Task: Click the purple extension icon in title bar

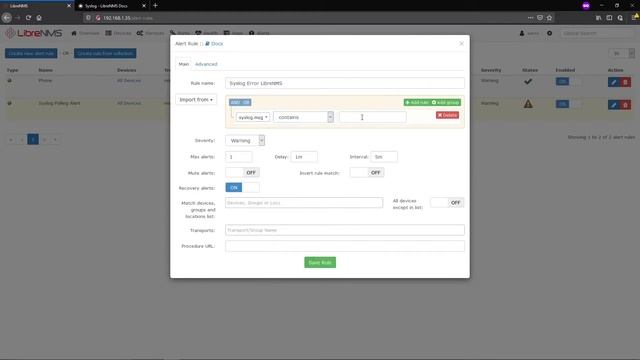Action: (586, 6)
